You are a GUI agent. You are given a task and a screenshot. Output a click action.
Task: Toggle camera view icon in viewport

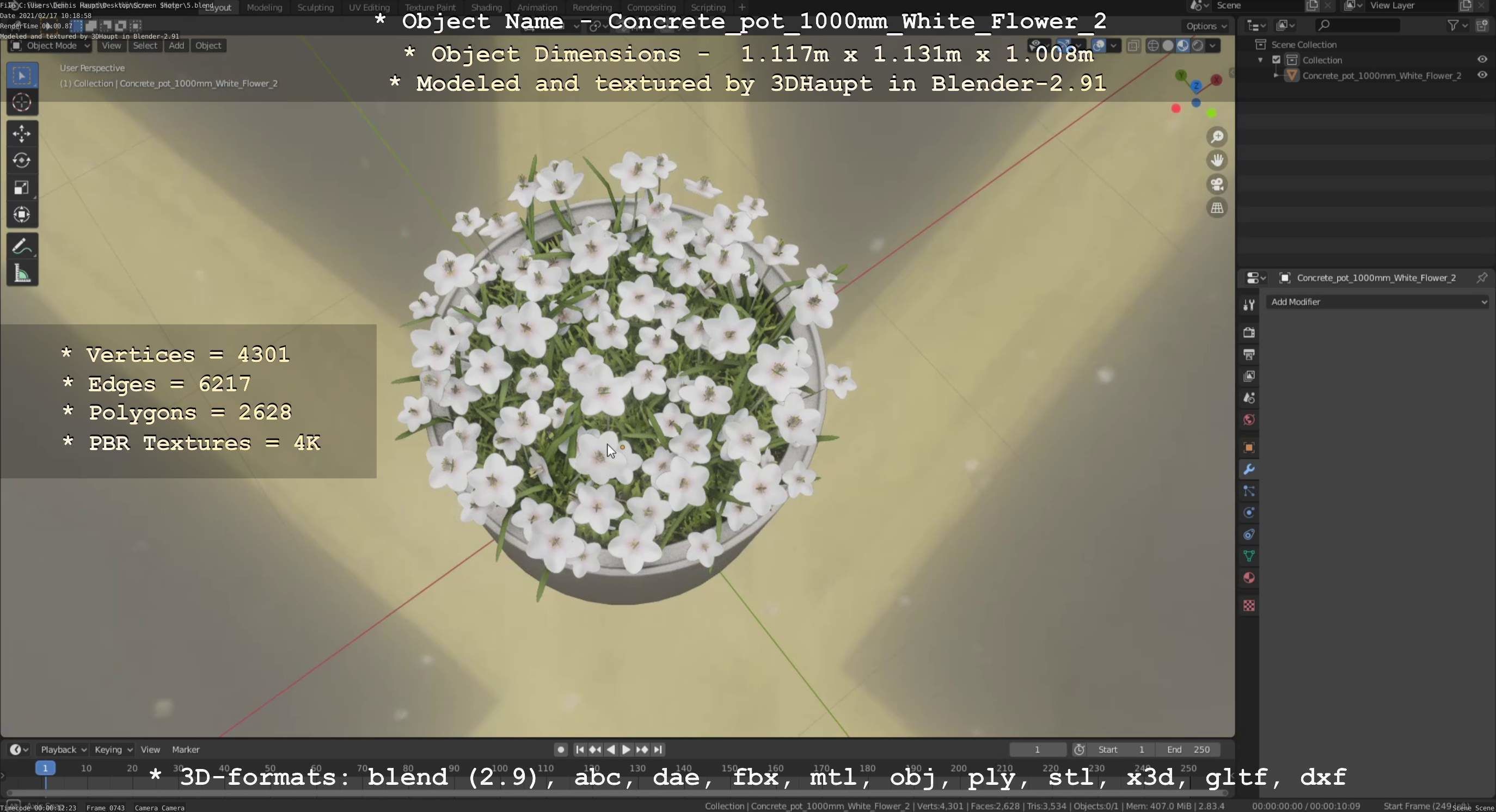1217,184
